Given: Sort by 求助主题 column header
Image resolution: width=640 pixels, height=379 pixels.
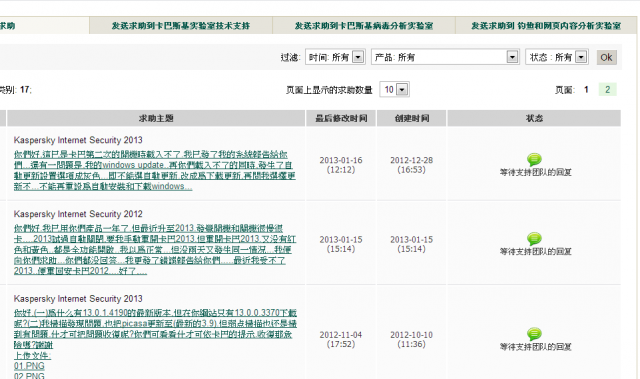Looking at the screenshot, I should click(x=156, y=118).
